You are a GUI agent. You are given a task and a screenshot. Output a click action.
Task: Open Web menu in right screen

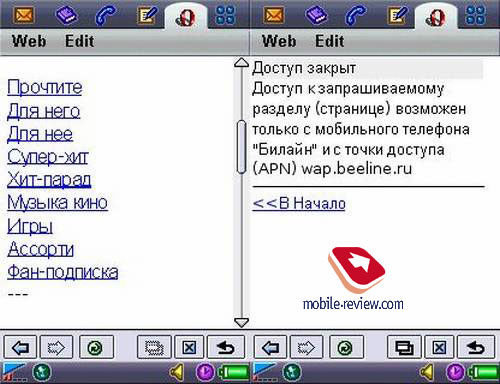[279, 41]
